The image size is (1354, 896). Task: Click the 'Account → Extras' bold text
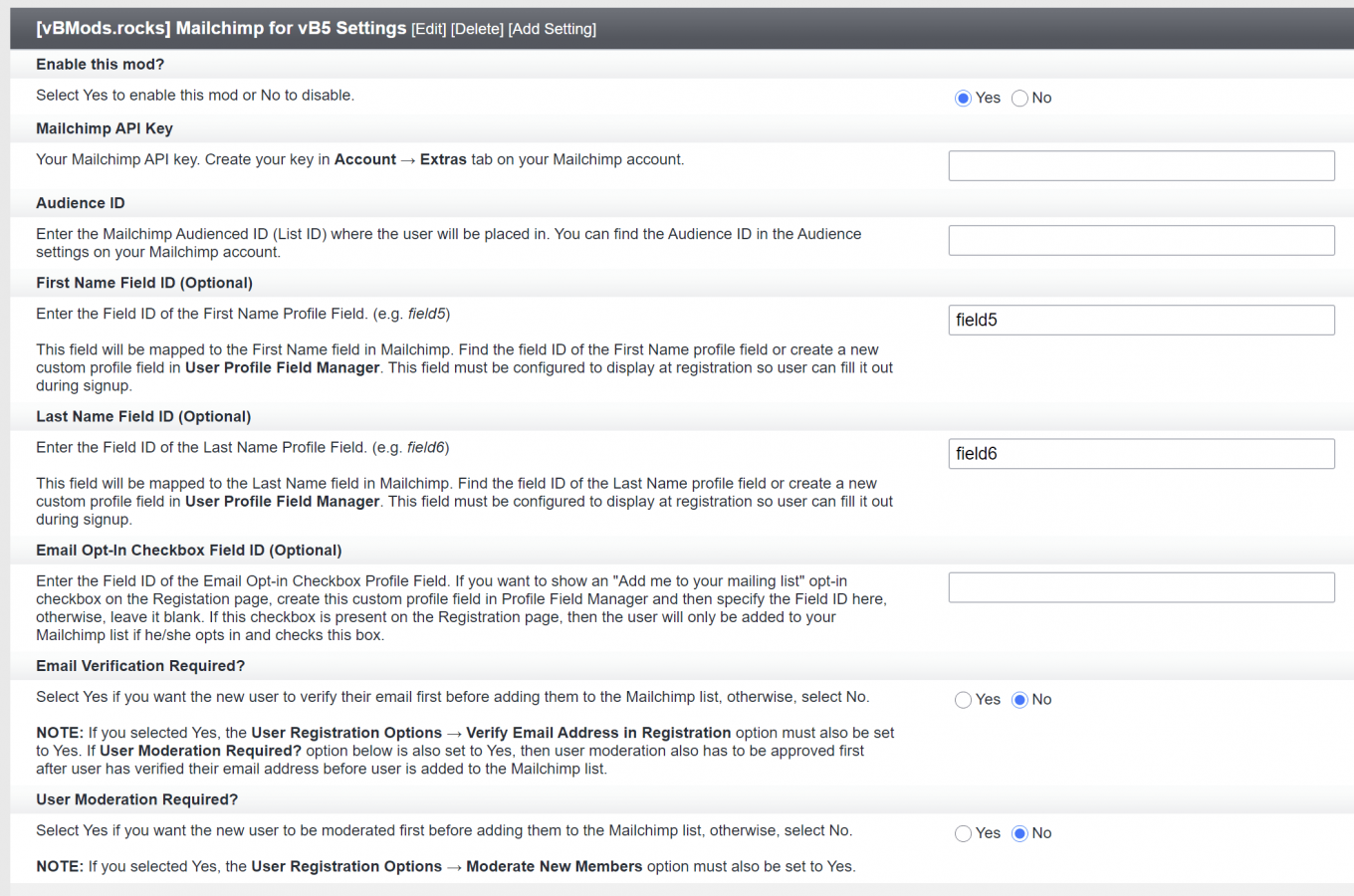400,159
